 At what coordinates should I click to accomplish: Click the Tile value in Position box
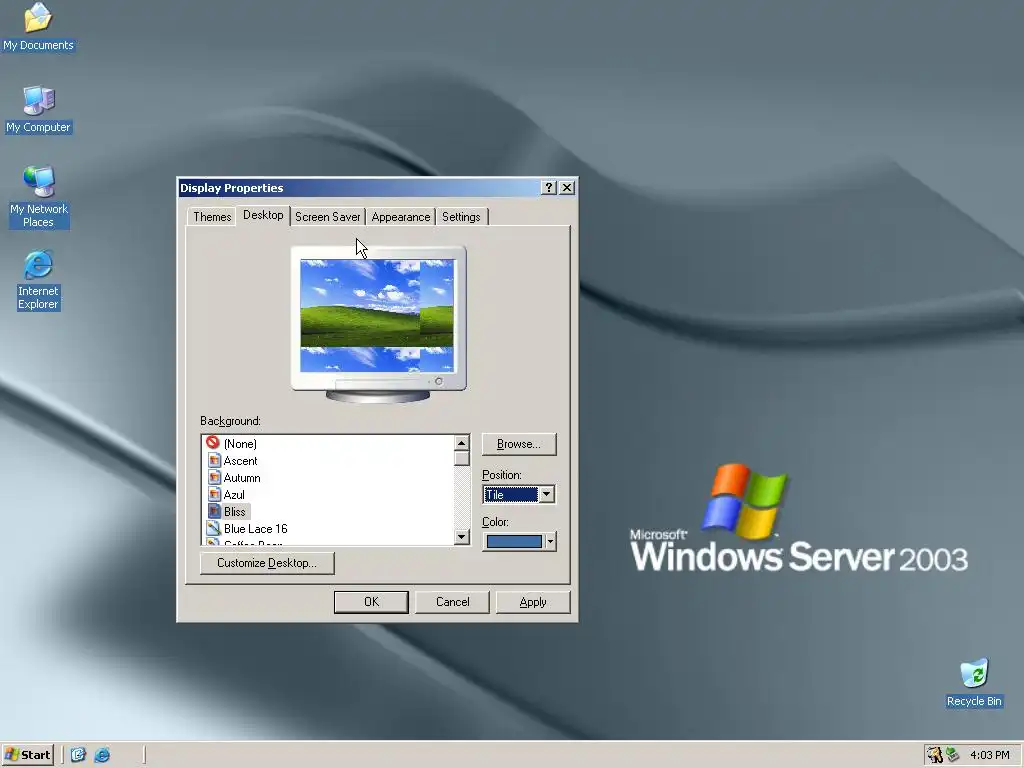coord(511,494)
